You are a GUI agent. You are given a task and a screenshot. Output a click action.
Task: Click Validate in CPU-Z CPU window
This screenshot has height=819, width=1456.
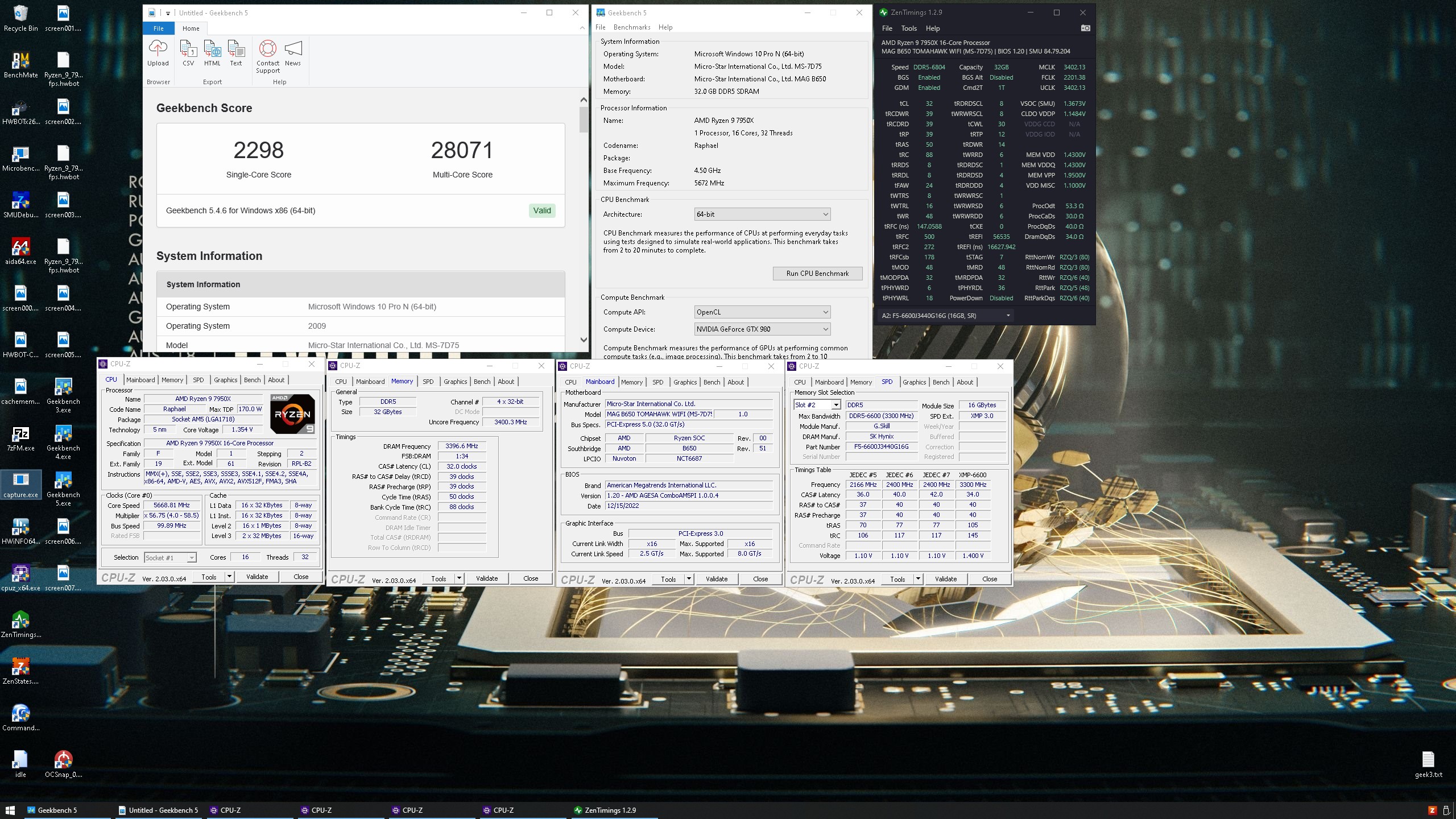[257, 577]
